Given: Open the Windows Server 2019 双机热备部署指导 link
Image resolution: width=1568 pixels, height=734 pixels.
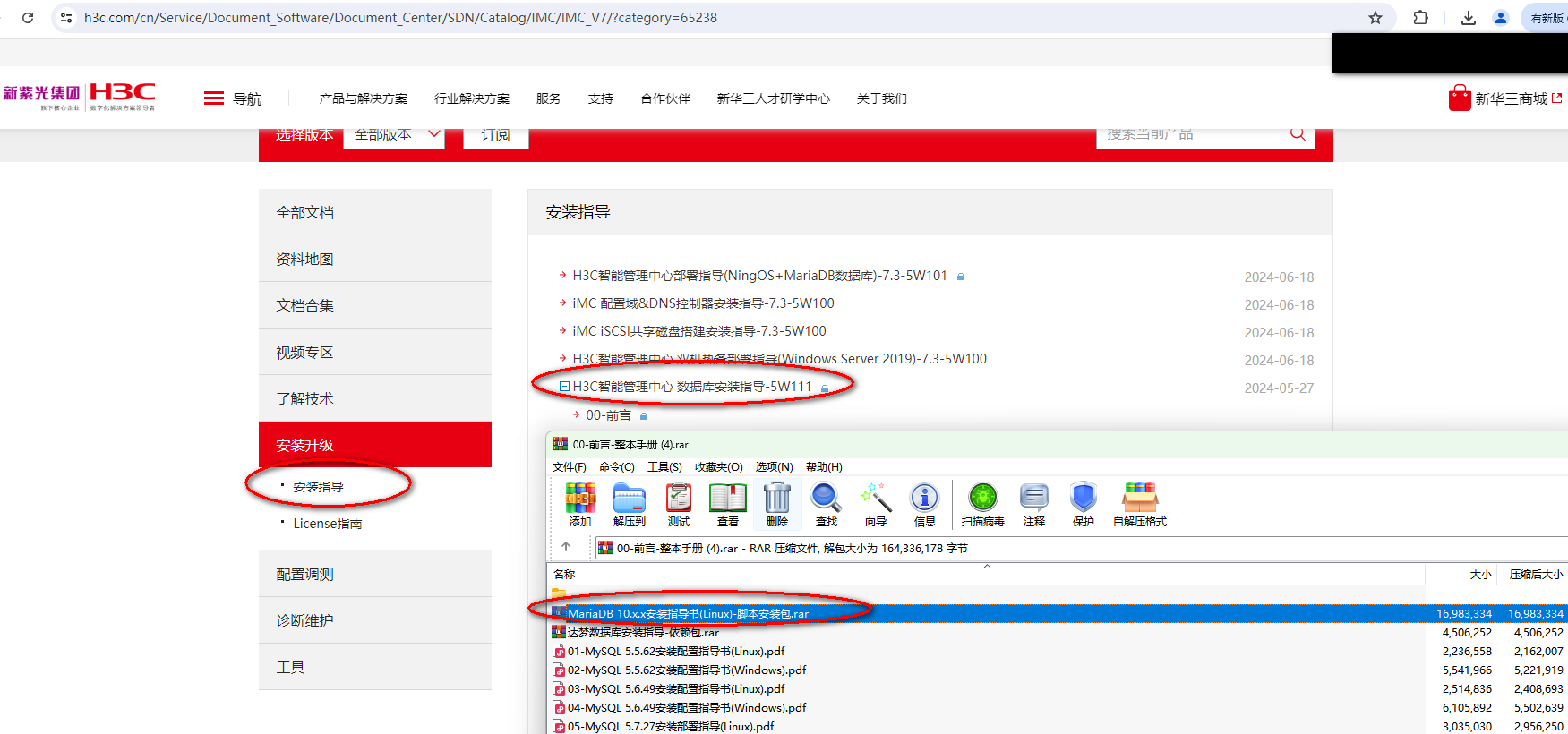Looking at the screenshot, I should (x=780, y=359).
